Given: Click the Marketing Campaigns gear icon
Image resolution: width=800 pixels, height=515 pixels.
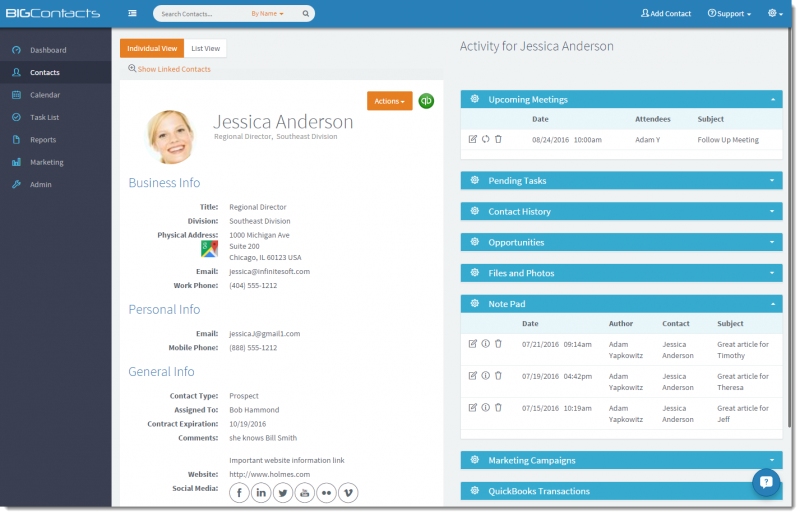Looking at the screenshot, I should coord(474,460).
